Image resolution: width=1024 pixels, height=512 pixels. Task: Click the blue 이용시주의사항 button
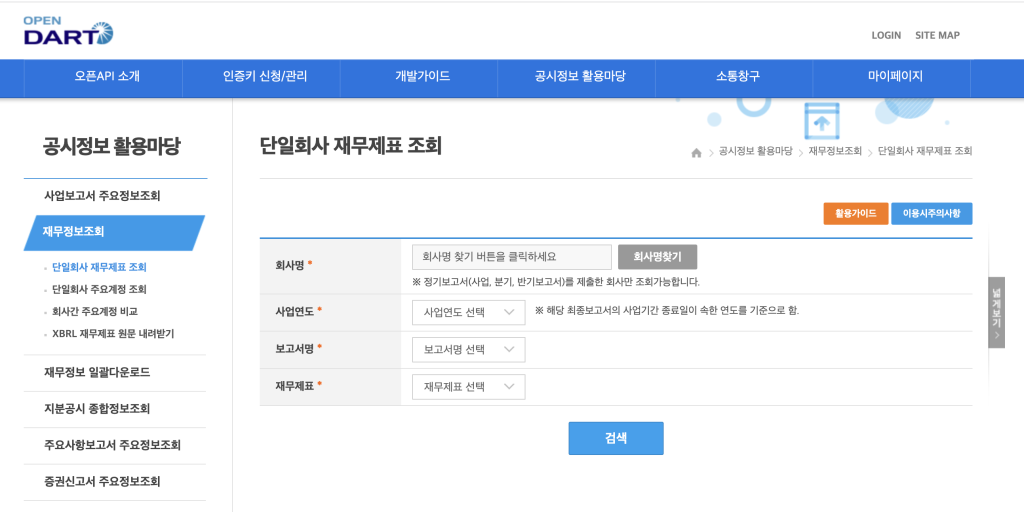point(931,213)
